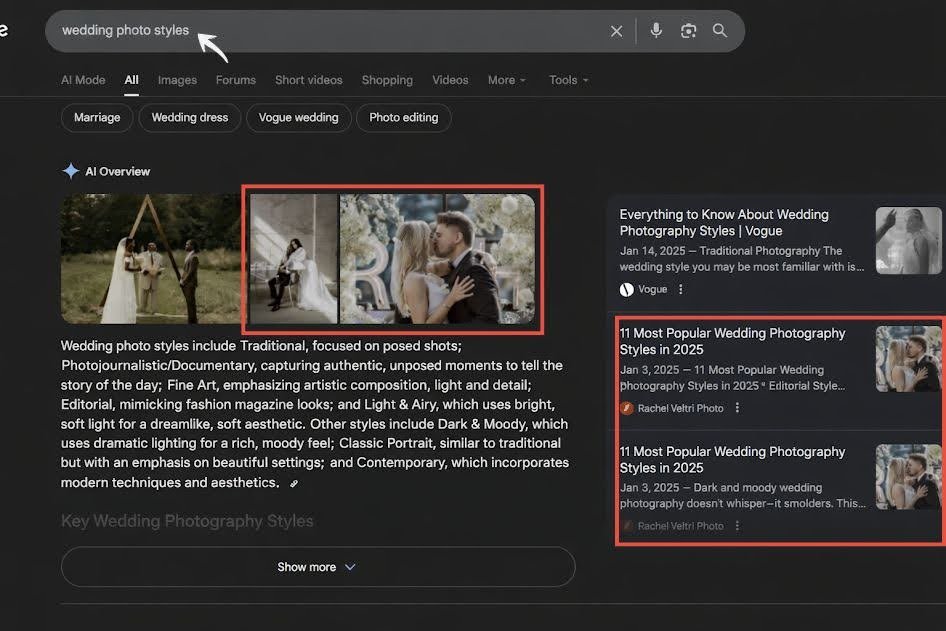Open the Vogue wedding photography styles article link
Viewport: 946px width, 631px height.
coord(723,222)
